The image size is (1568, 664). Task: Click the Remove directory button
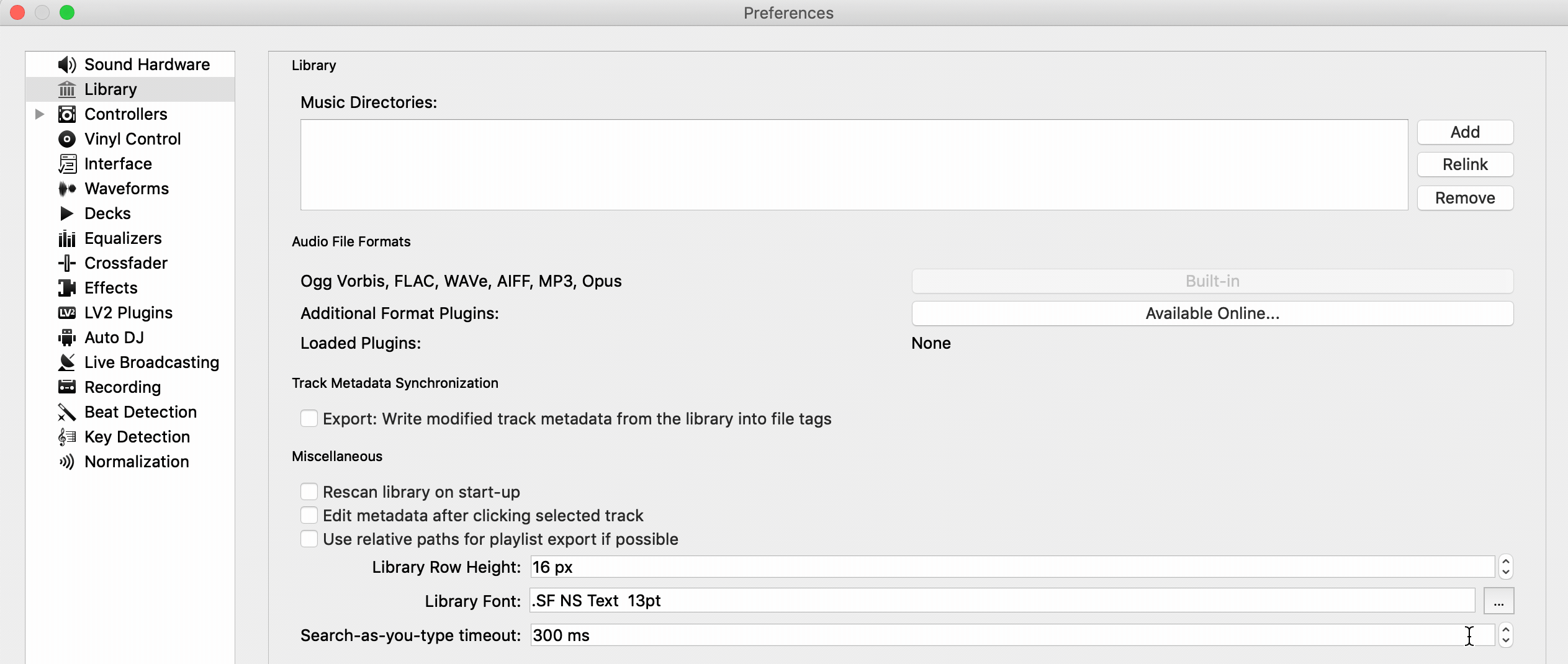pos(1465,198)
